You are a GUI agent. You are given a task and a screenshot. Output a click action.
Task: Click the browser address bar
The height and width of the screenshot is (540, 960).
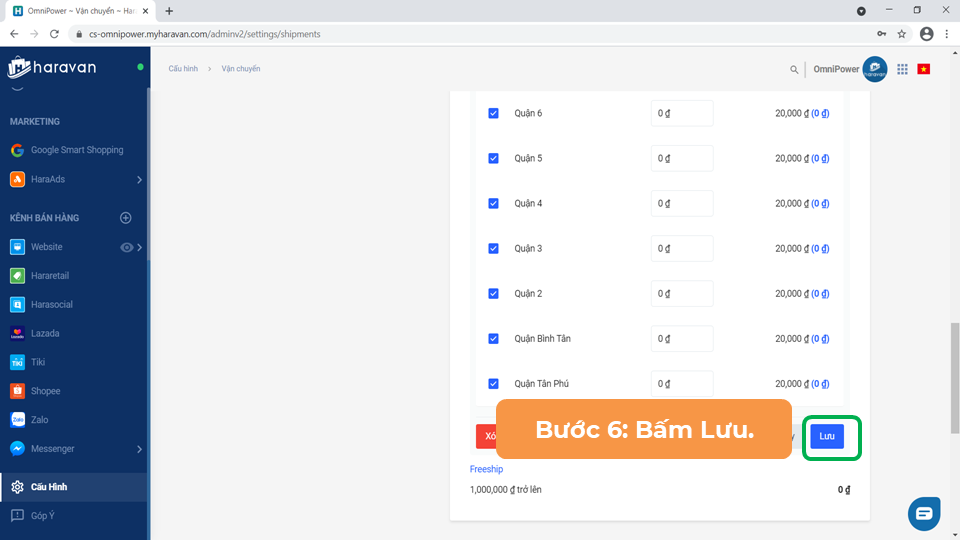tap(471, 34)
